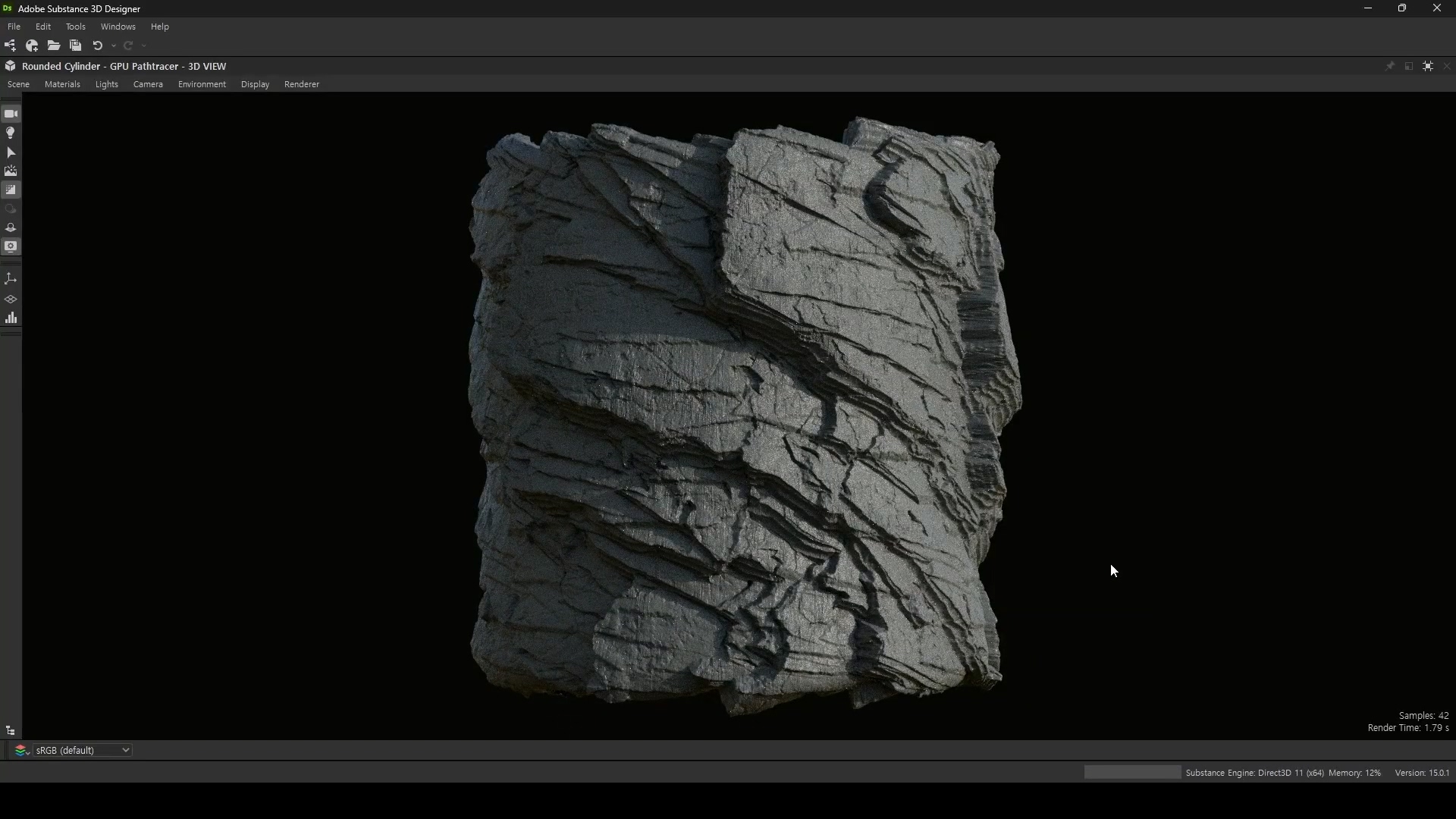This screenshot has height=819, width=1456.
Task: Open the Materials menu
Action: (62, 84)
